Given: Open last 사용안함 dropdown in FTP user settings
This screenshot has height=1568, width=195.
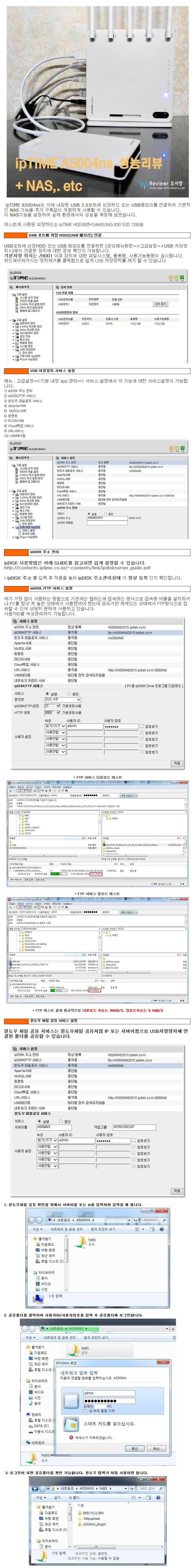Looking at the screenshot, I should (55, 752).
